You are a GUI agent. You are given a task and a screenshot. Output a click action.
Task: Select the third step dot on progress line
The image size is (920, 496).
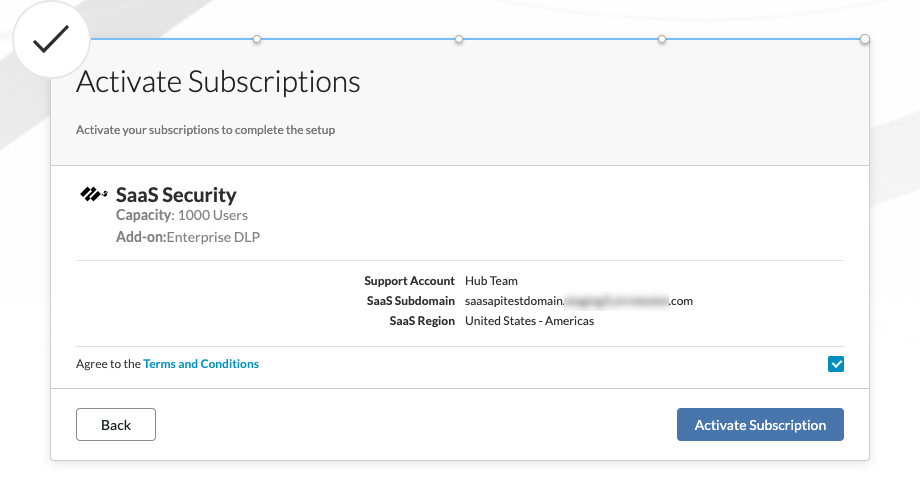point(662,39)
